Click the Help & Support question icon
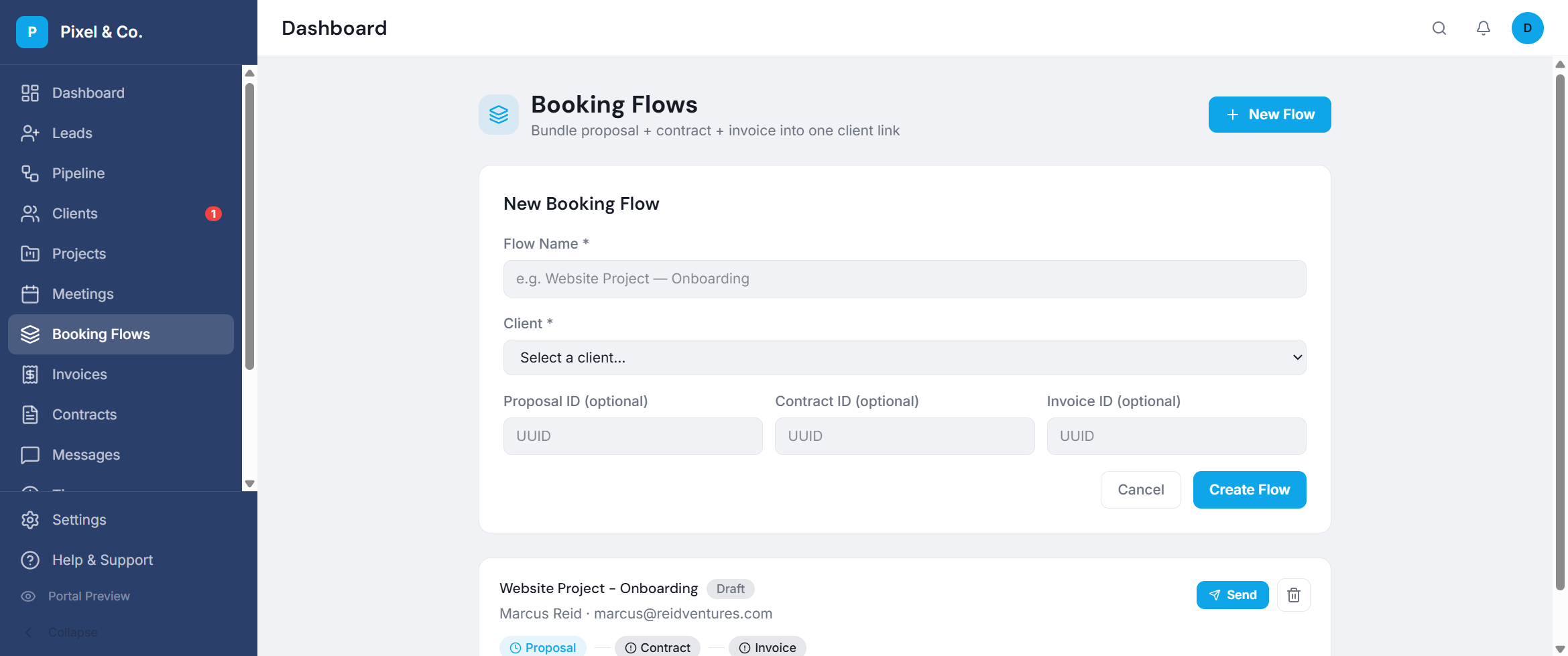 click(x=30, y=560)
